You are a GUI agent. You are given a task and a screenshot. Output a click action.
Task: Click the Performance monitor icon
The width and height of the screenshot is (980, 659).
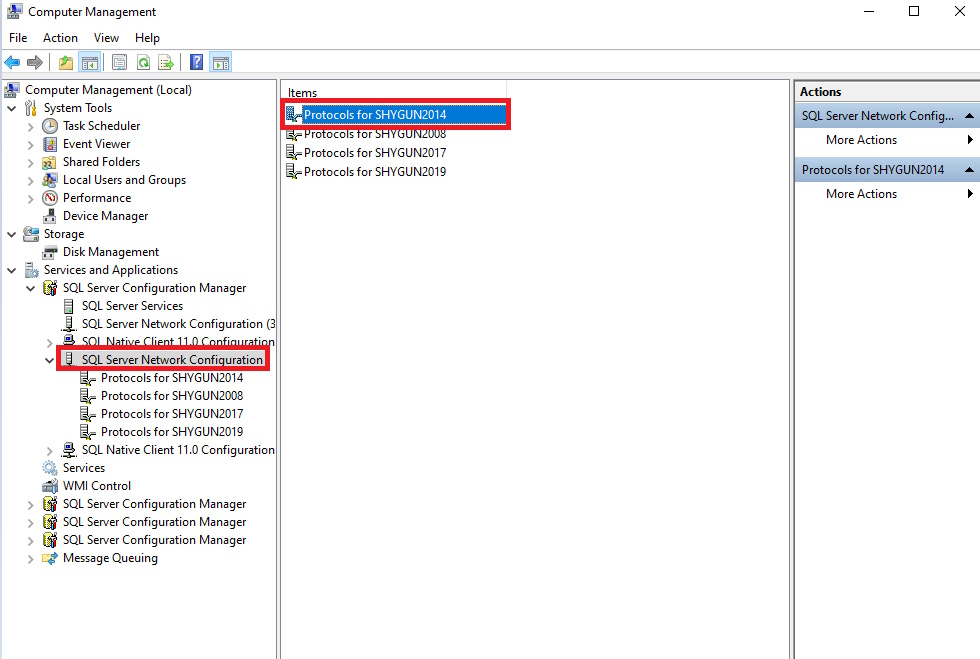[50, 198]
